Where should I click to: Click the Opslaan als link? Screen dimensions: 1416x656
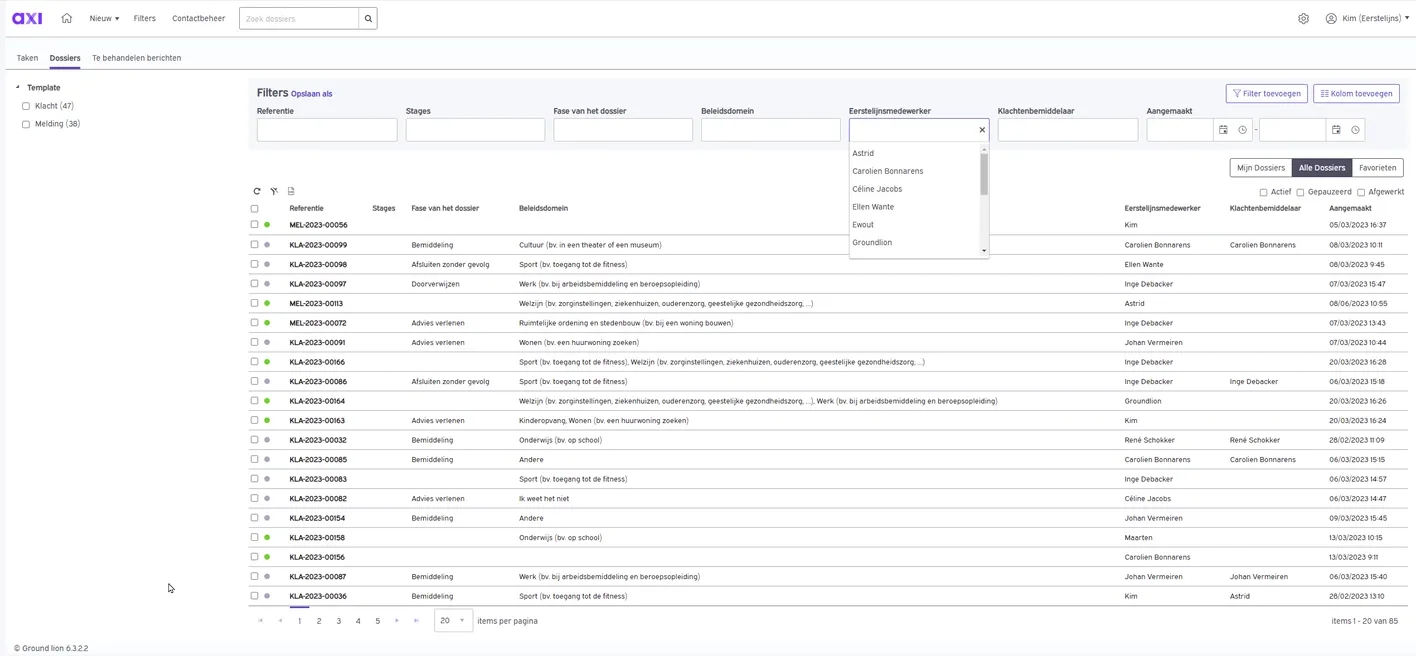point(312,94)
